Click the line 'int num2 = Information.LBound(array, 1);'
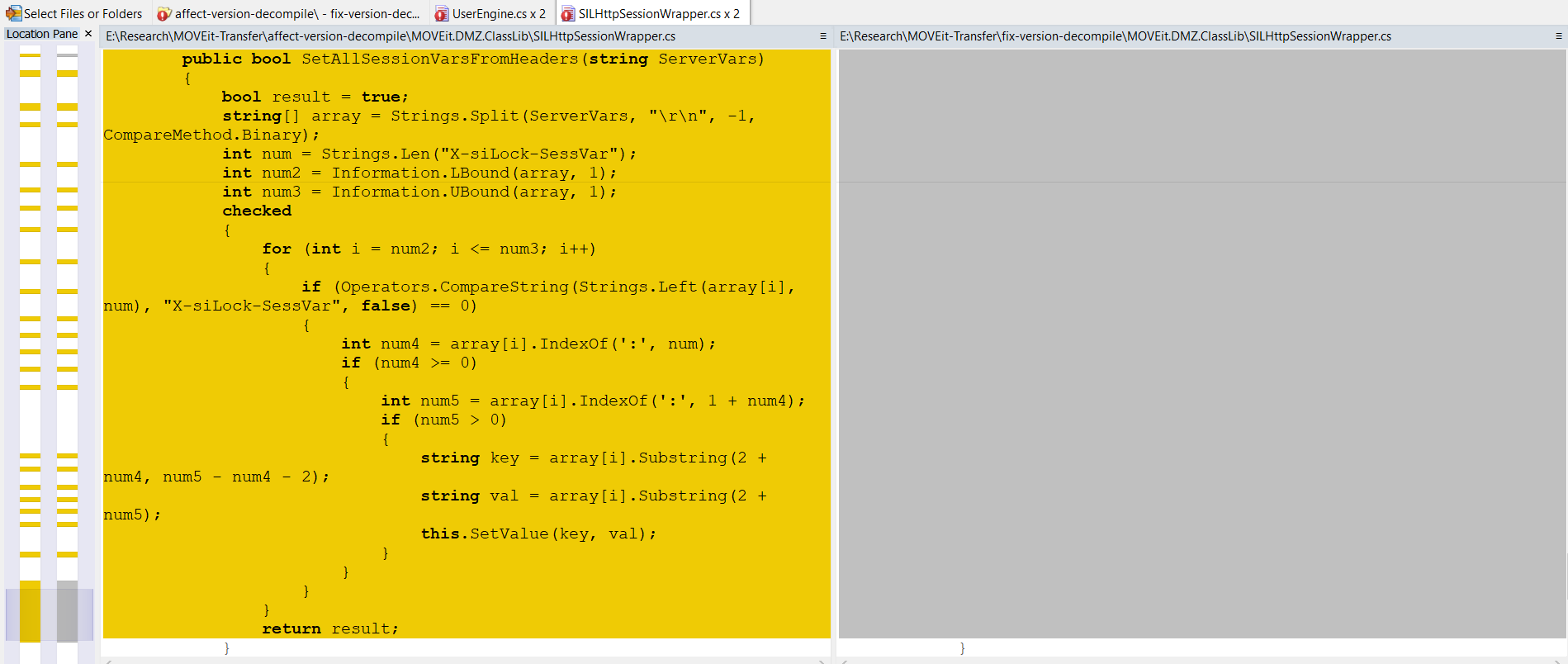 (419, 173)
